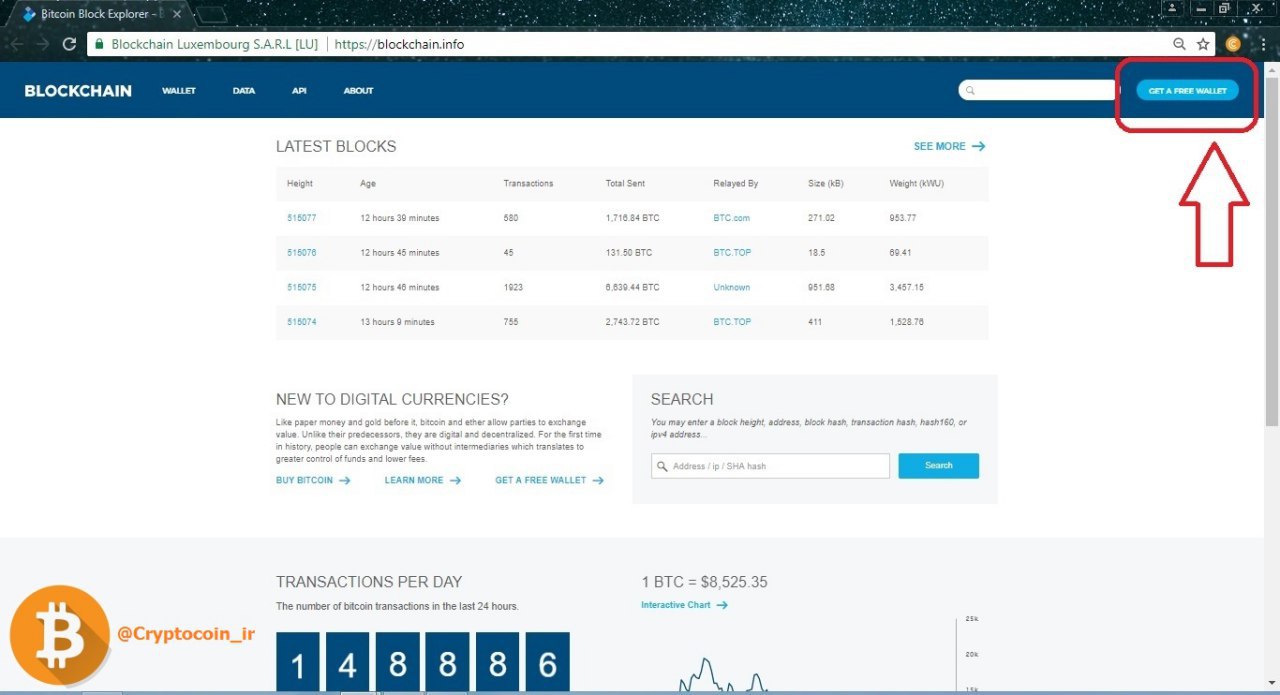Open the orange extension icon in toolbar
Image resolution: width=1280 pixels, height=695 pixels.
pos(1233,44)
